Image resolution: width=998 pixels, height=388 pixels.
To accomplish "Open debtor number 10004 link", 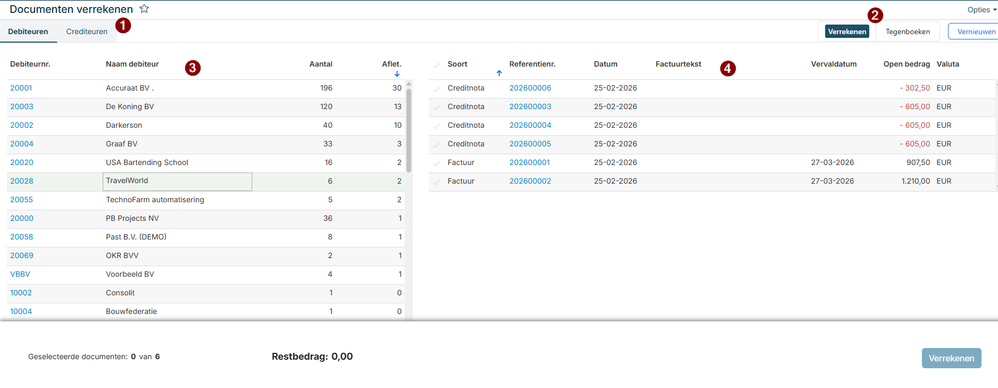I will (x=21, y=312).
